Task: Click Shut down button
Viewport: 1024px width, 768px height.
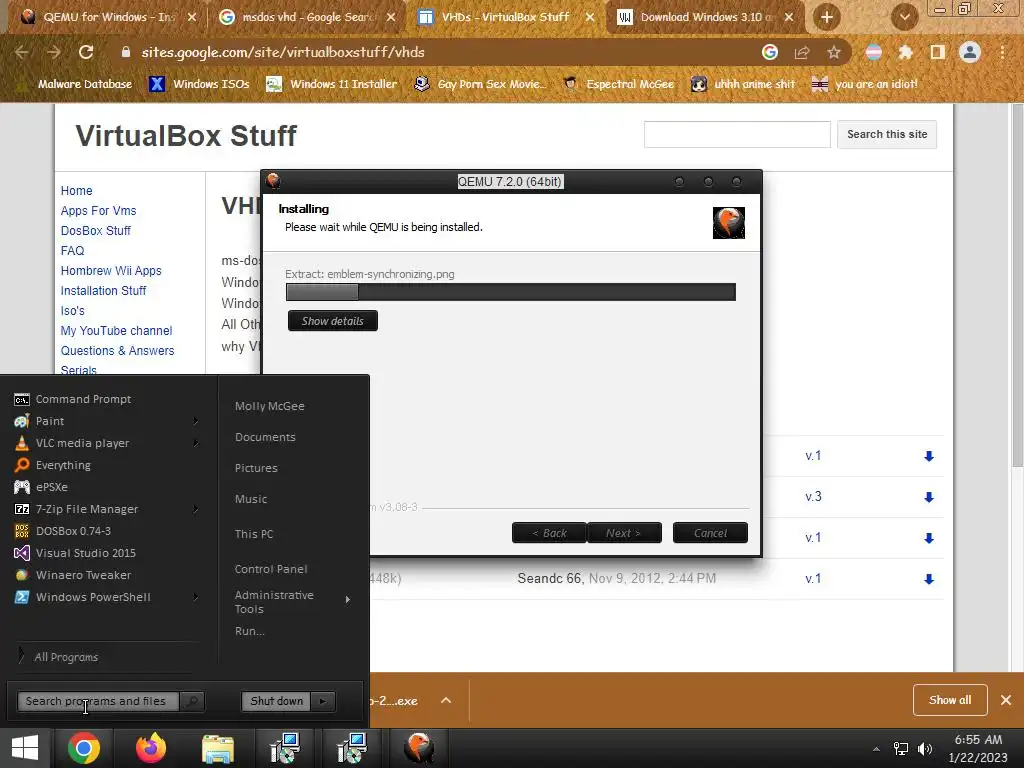Action: point(277,701)
